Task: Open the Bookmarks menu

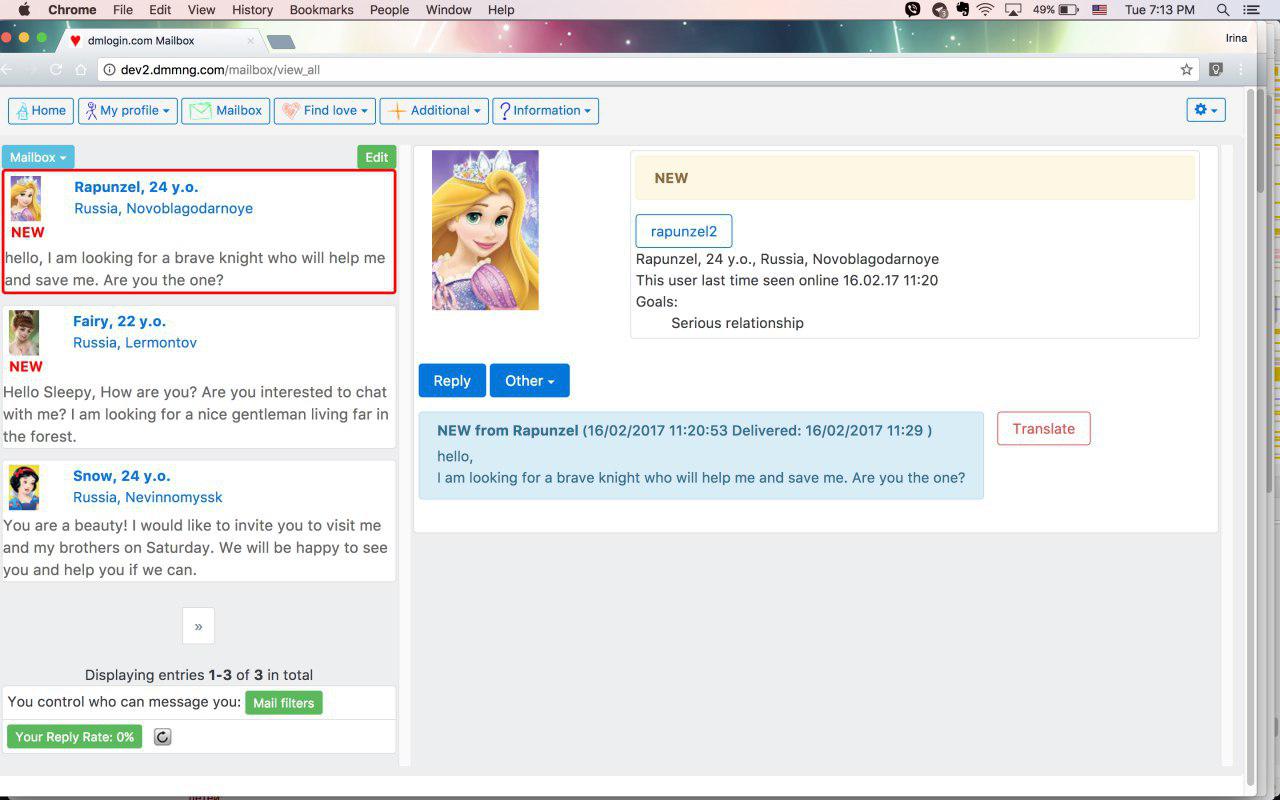Action: click(321, 10)
